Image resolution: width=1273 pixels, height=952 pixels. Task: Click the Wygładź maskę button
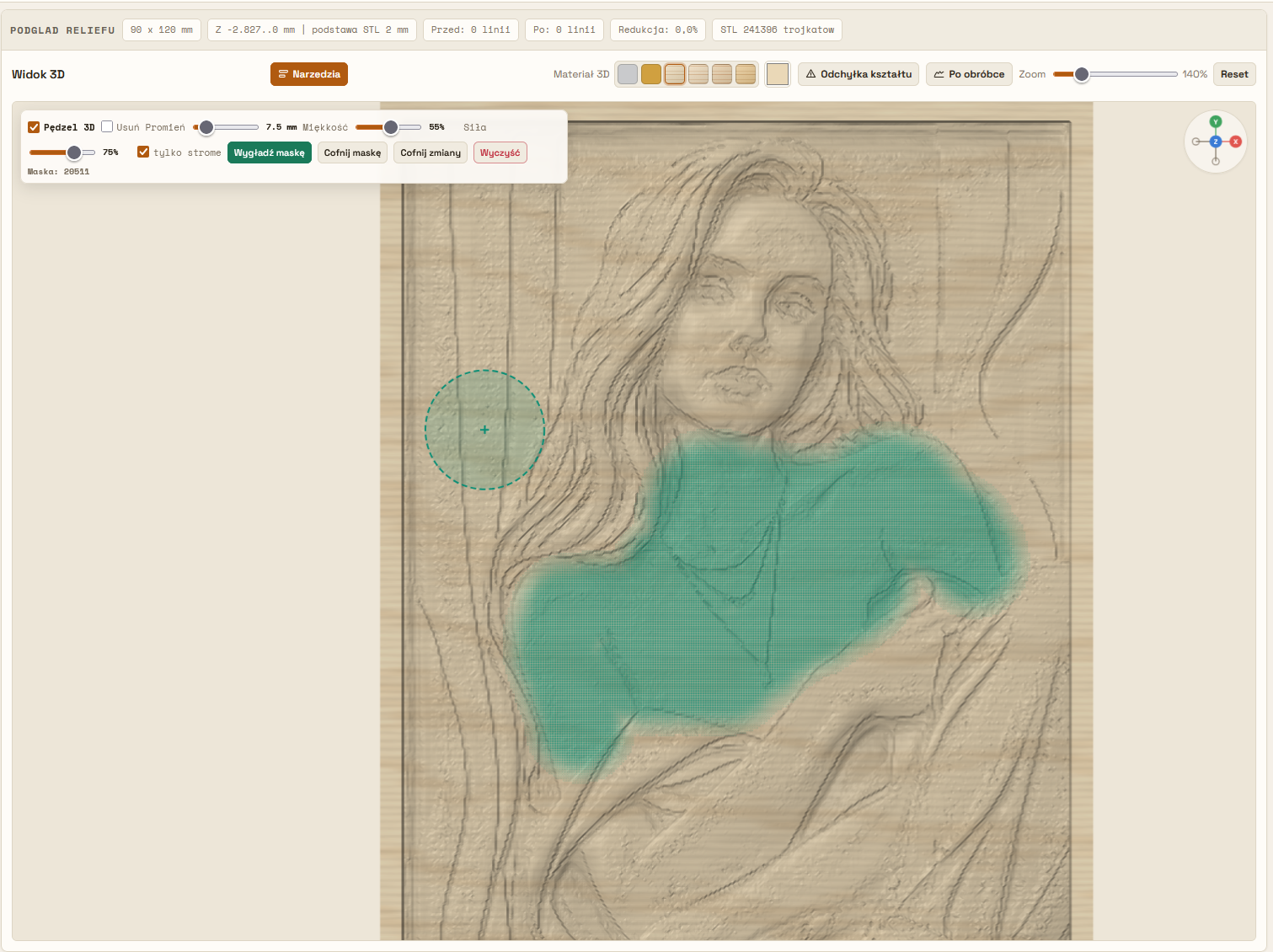(x=270, y=152)
